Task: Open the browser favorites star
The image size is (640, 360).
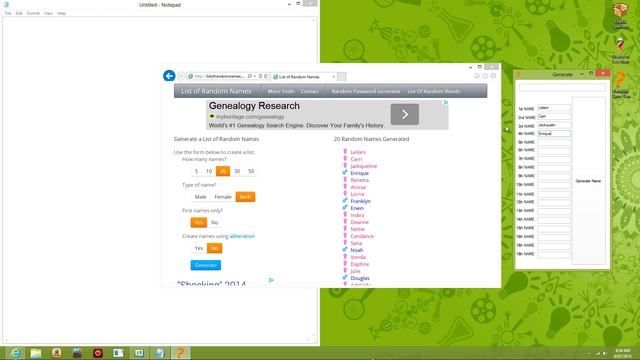Action: click(485, 76)
